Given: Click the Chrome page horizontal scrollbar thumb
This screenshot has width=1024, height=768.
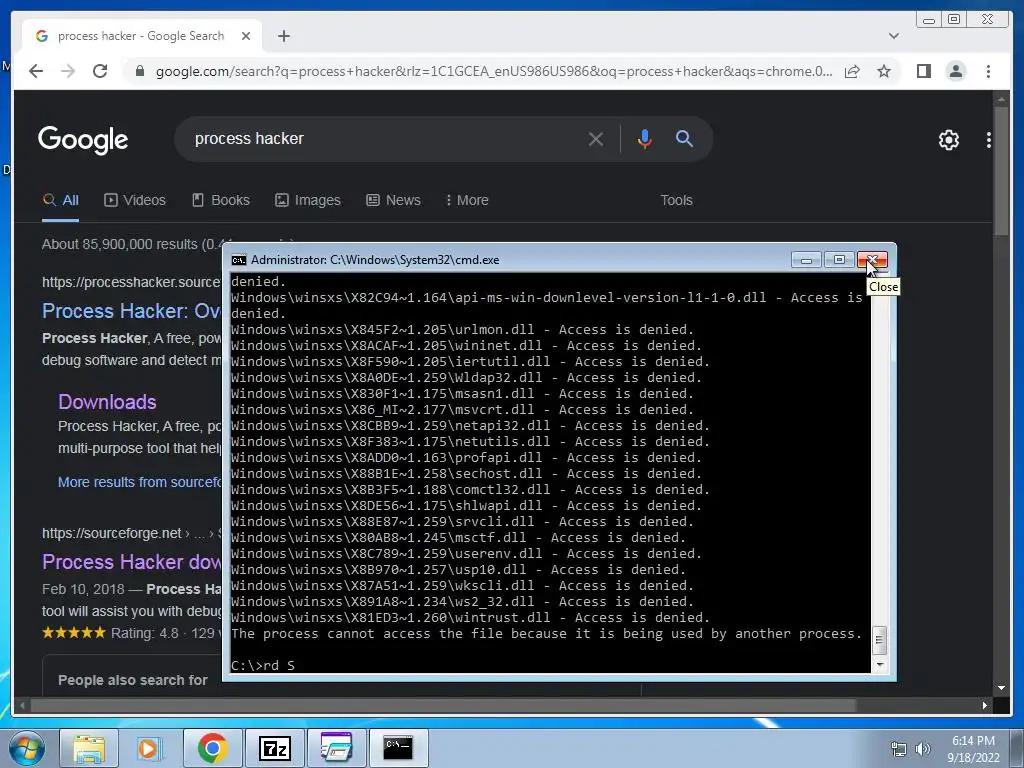Looking at the screenshot, I should pyautogui.click(x=443, y=705).
